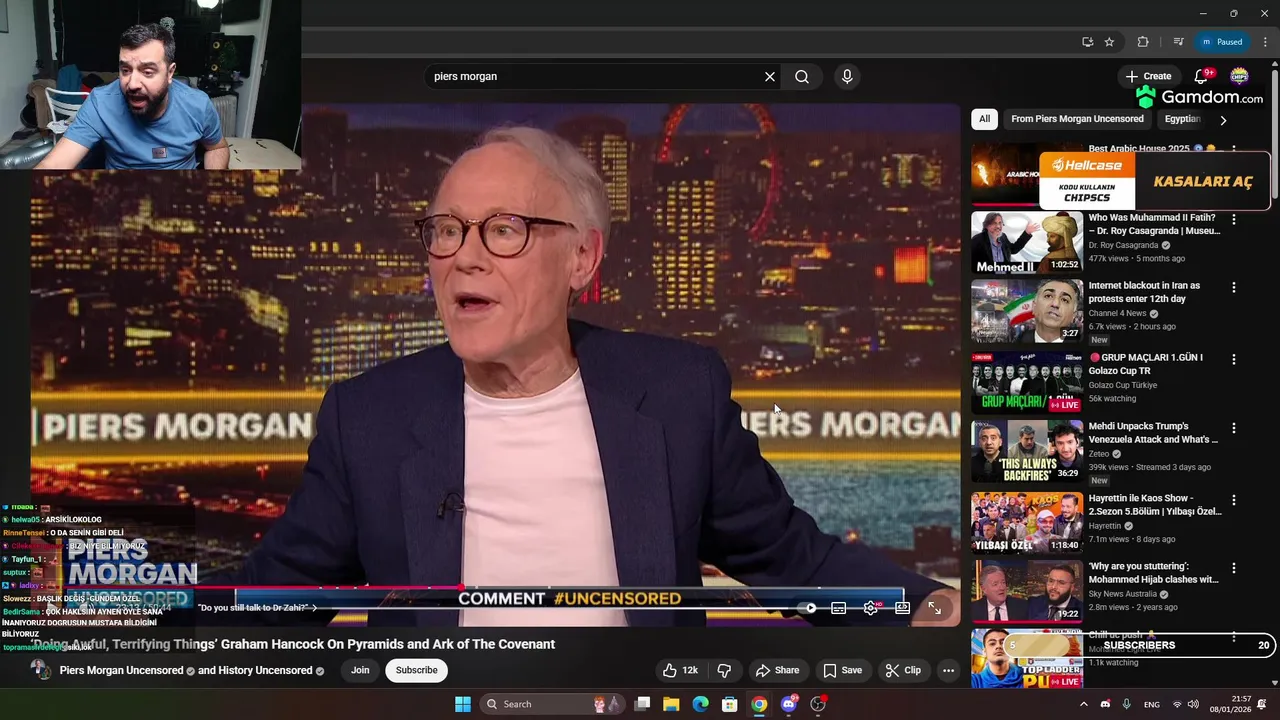The height and width of the screenshot is (720, 1280).
Task: Open YouTube notifications bell
Action: click(x=1202, y=76)
